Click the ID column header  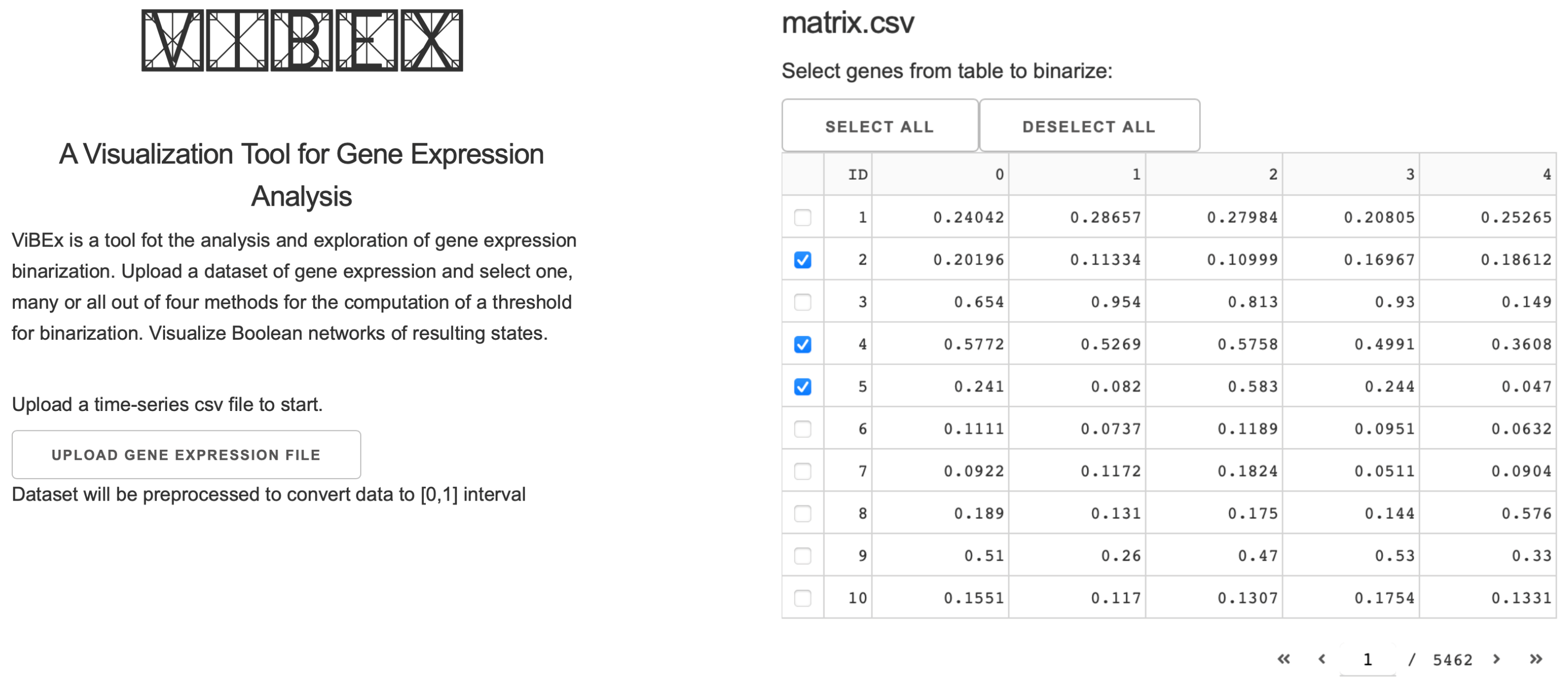(858, 175)
